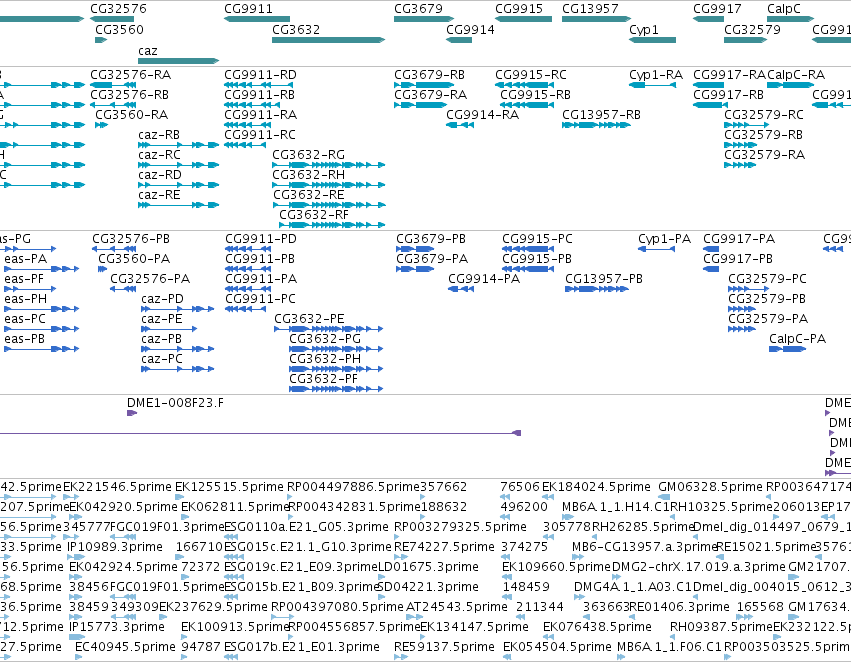Click the CG9911 gene label in the top track
Screen dimensions: 851x662
pyautogui.click(x=248, y=9)
